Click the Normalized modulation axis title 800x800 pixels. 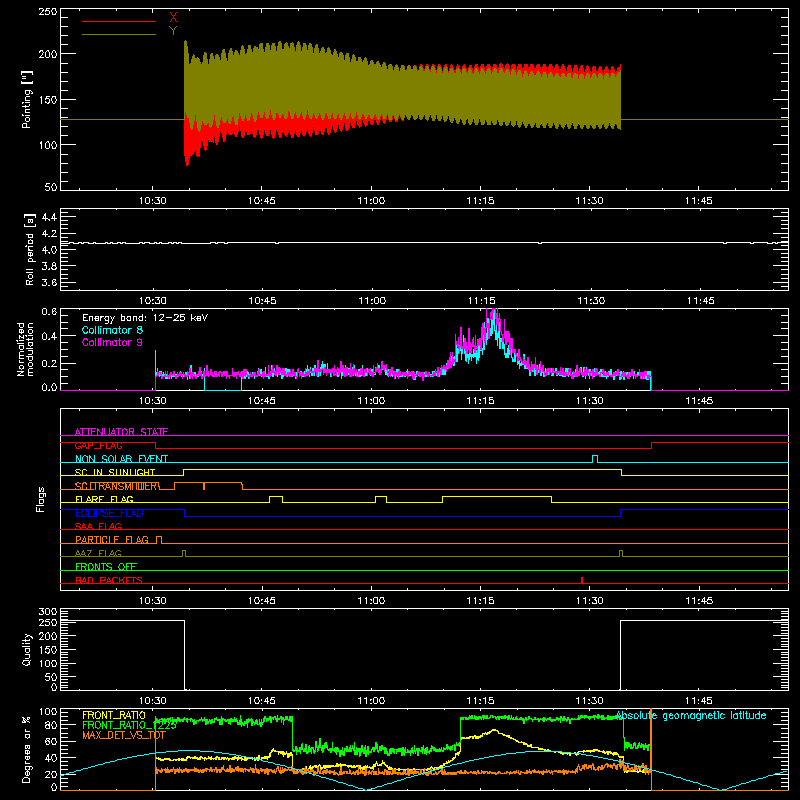[25, 349]
